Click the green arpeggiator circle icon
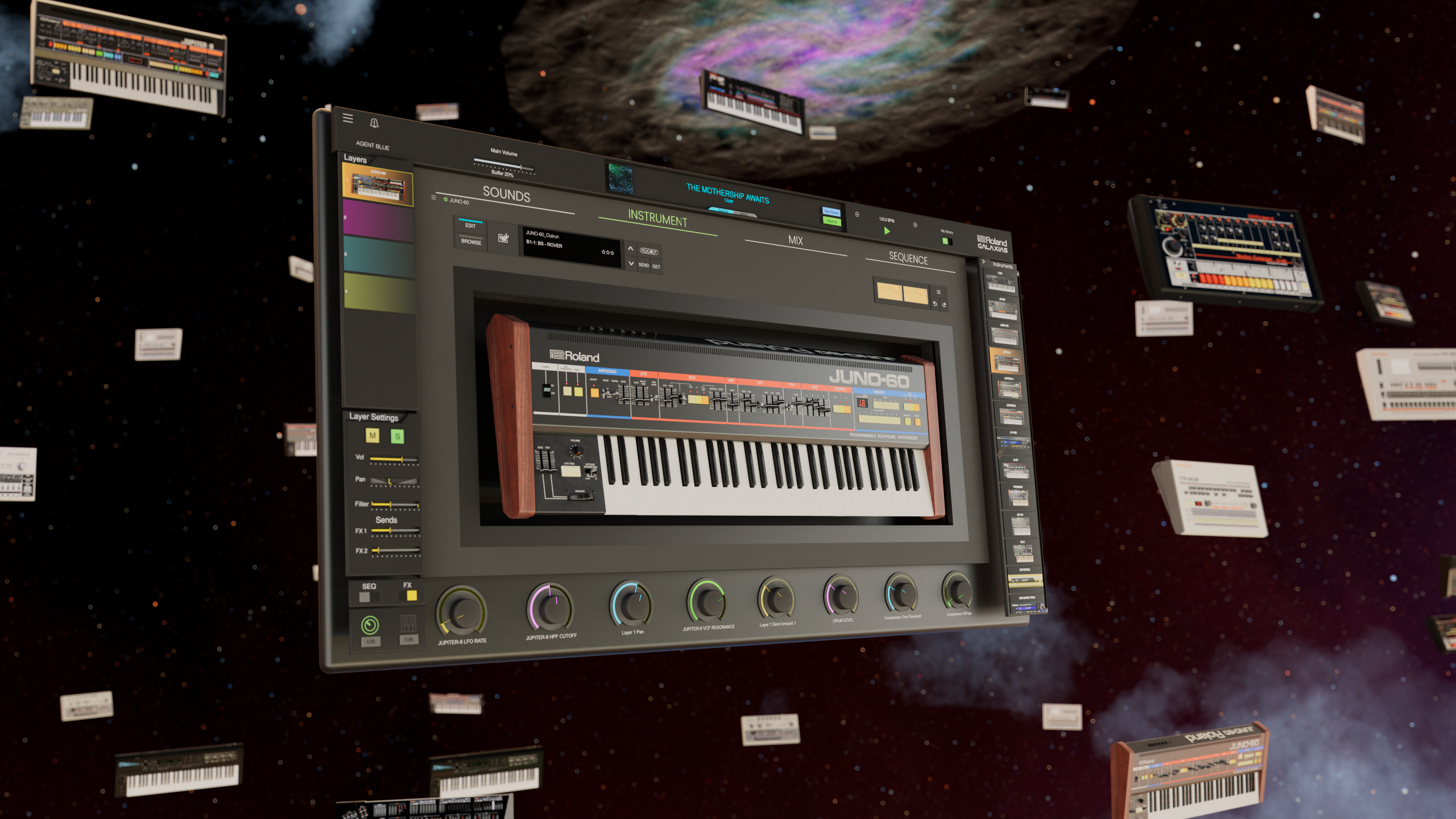The height and width of the screenshot is (819, 1456). coord(370,625)
